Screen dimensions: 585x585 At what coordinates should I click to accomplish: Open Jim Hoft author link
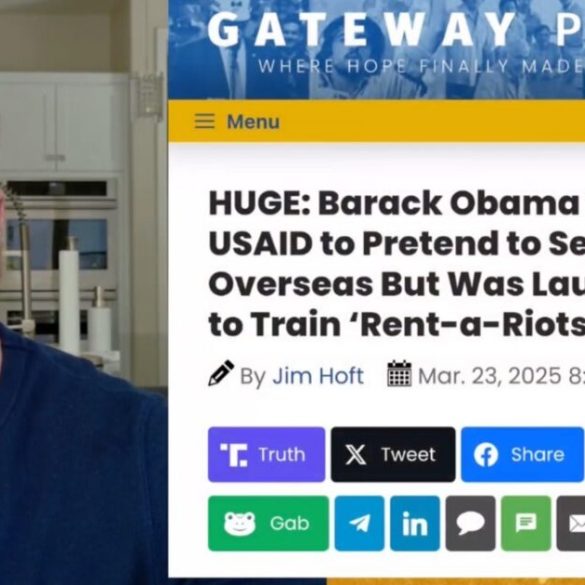coord(318,376)
